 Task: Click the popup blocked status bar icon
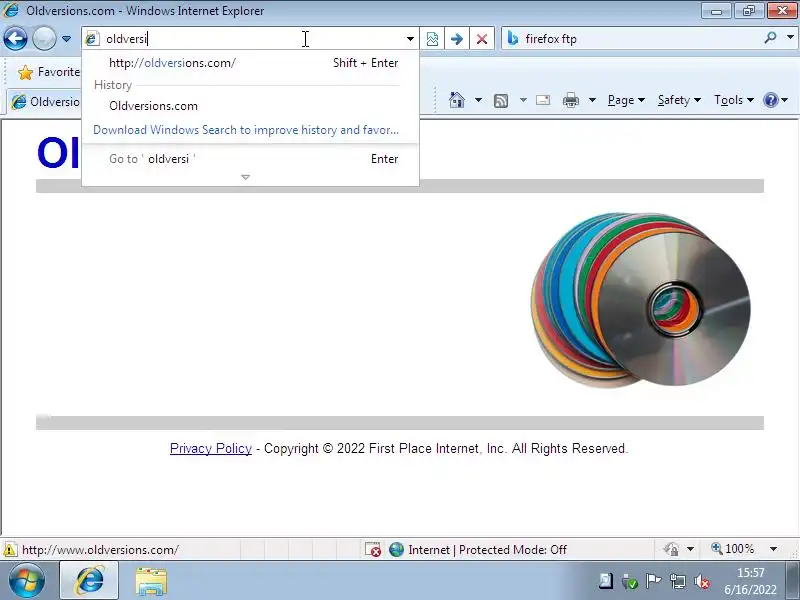(x=372, y=549)
